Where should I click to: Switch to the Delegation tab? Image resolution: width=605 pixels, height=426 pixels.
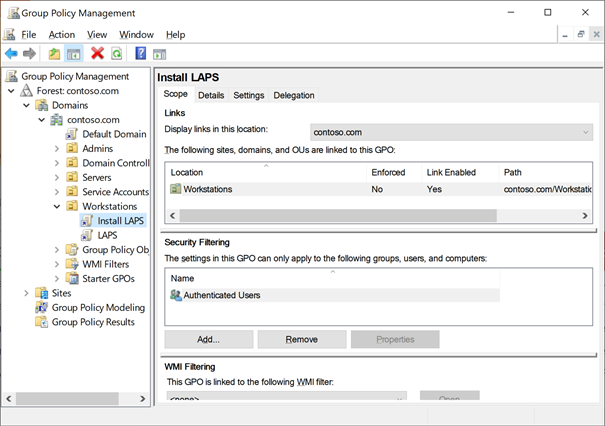click(x=294, y=95)
